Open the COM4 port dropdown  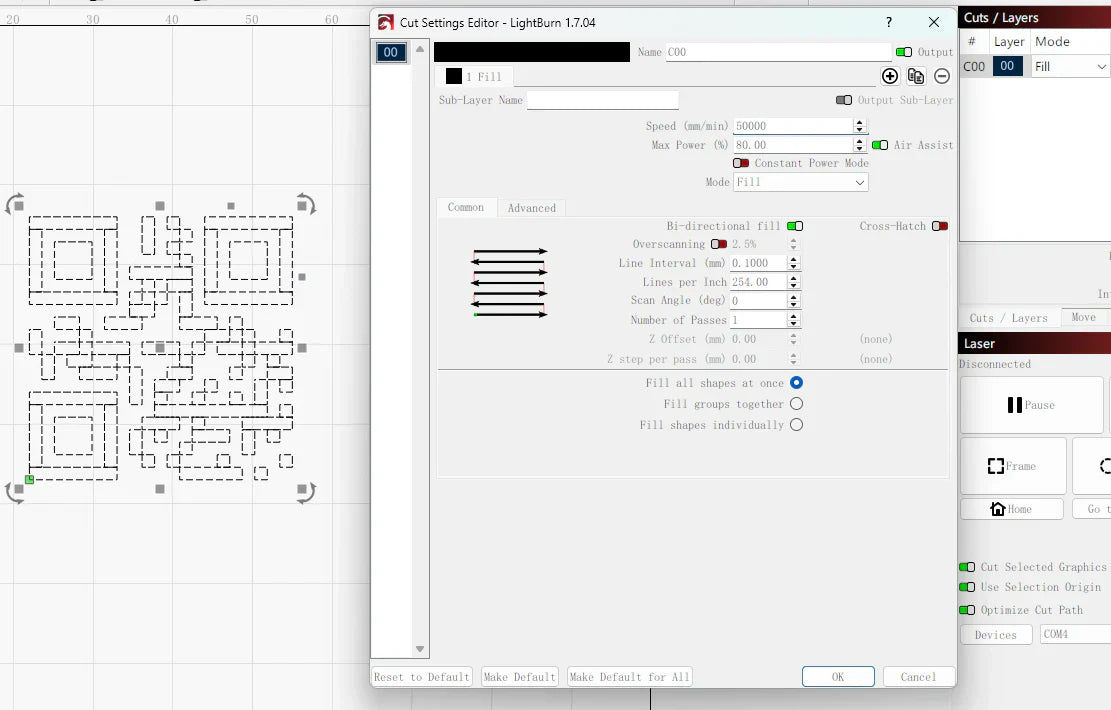pyautogui.click(x=1075, y=634)
